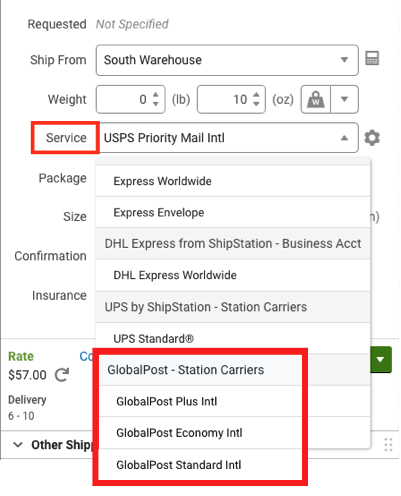
Task: Refresh the $57.00 rate
Action: tap(62, 375)
